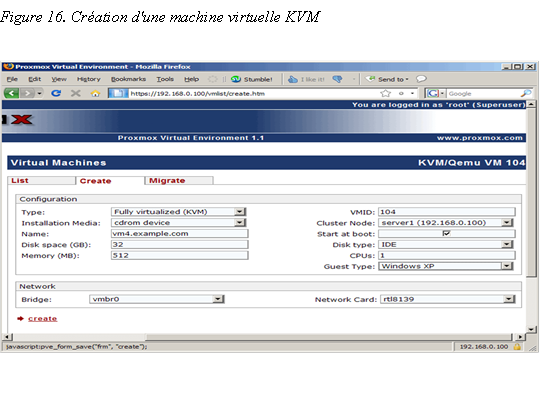540x419 pixels.
Task: Open the Edit menu
Action: pyautogui.click(x=34, y=79)
